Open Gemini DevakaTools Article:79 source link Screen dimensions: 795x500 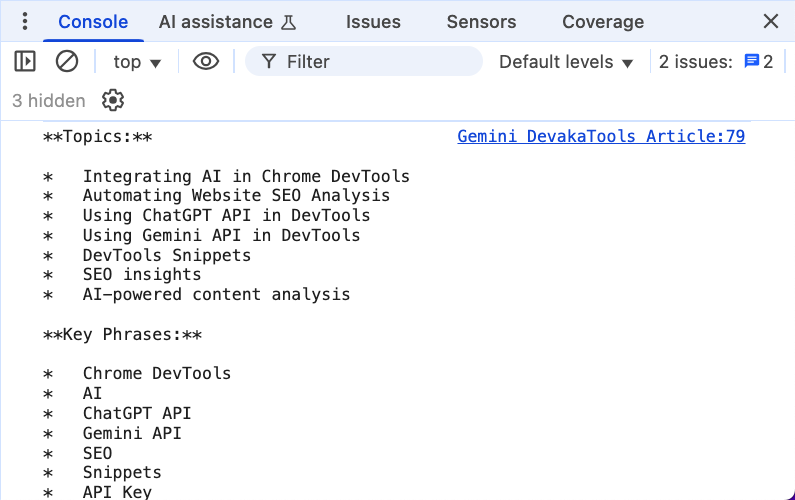[x=601, y=136]
